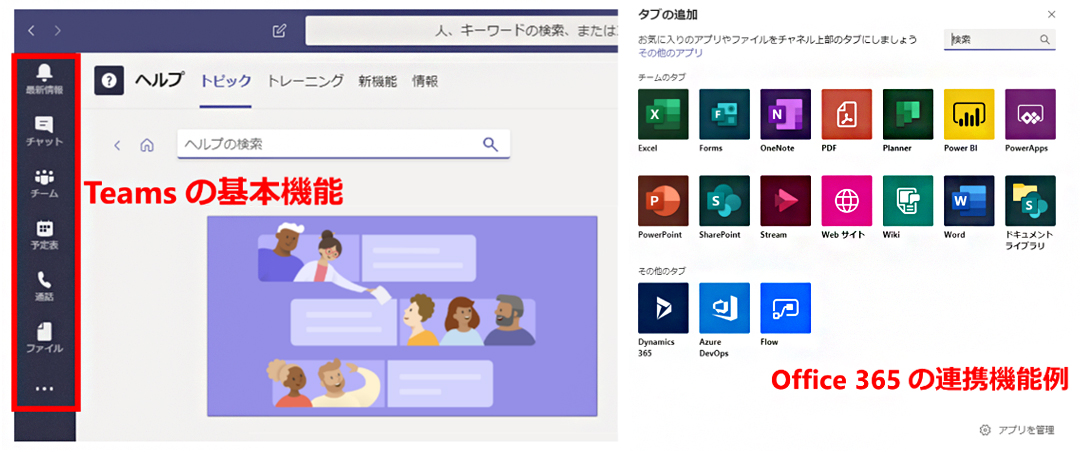Click the help back chevron
Screen dimensions: 1083x452
click(117, 145)
